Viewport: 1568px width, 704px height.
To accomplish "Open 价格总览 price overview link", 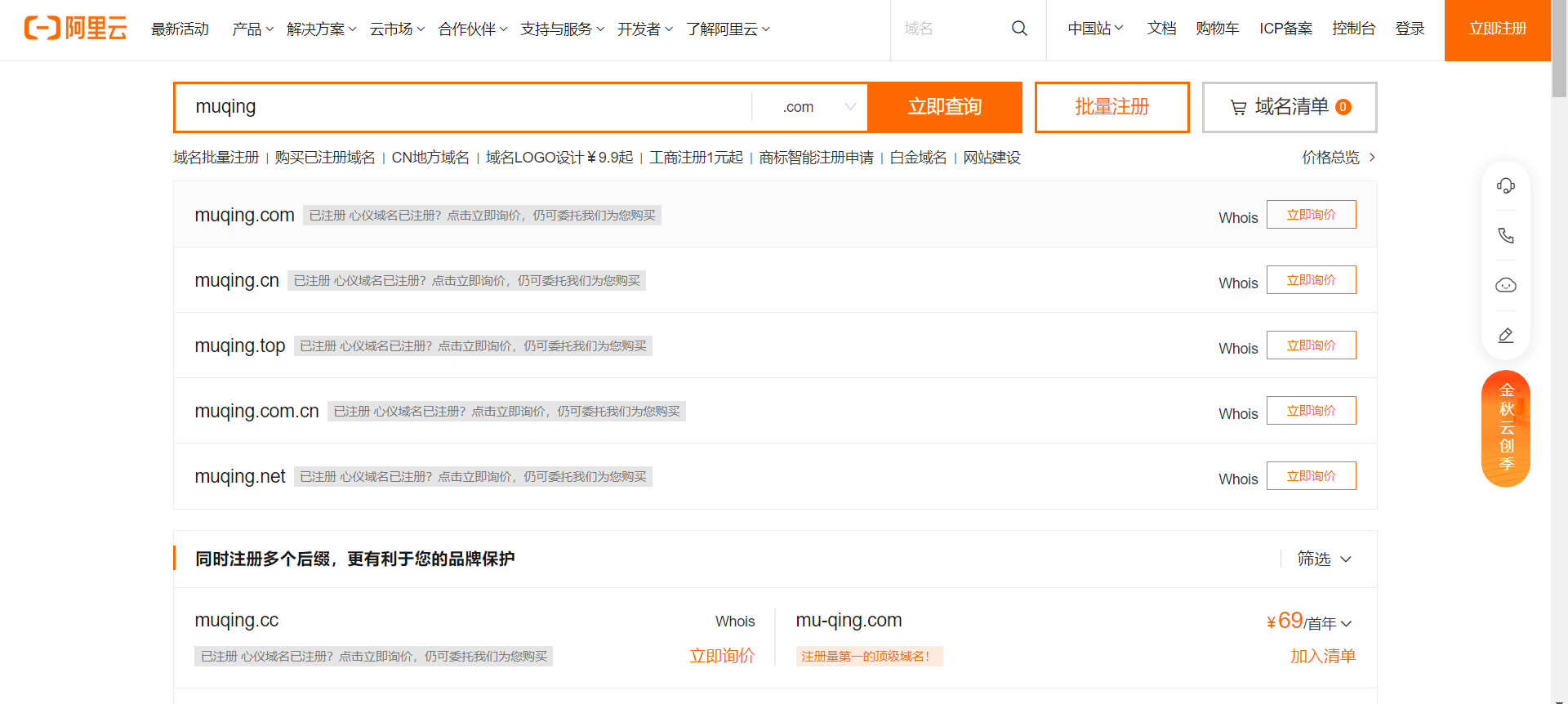I will pyautogui.click(x=1339, y=158).
